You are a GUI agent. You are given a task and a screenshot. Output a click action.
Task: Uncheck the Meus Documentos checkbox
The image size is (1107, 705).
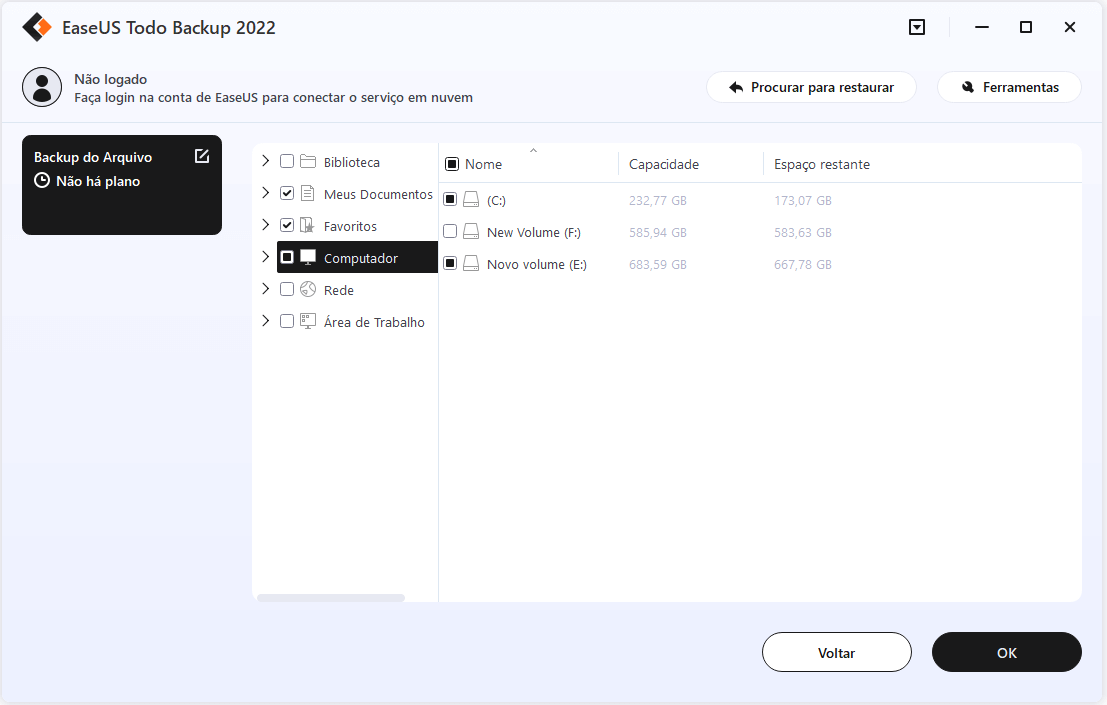pos(287,193)
